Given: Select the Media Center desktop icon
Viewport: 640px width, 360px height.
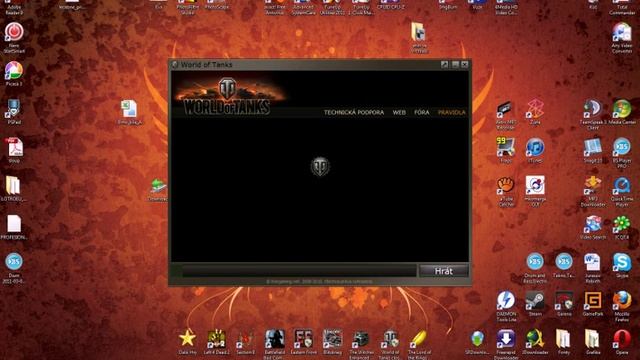Looking at the screenshot, I should 622,109.
